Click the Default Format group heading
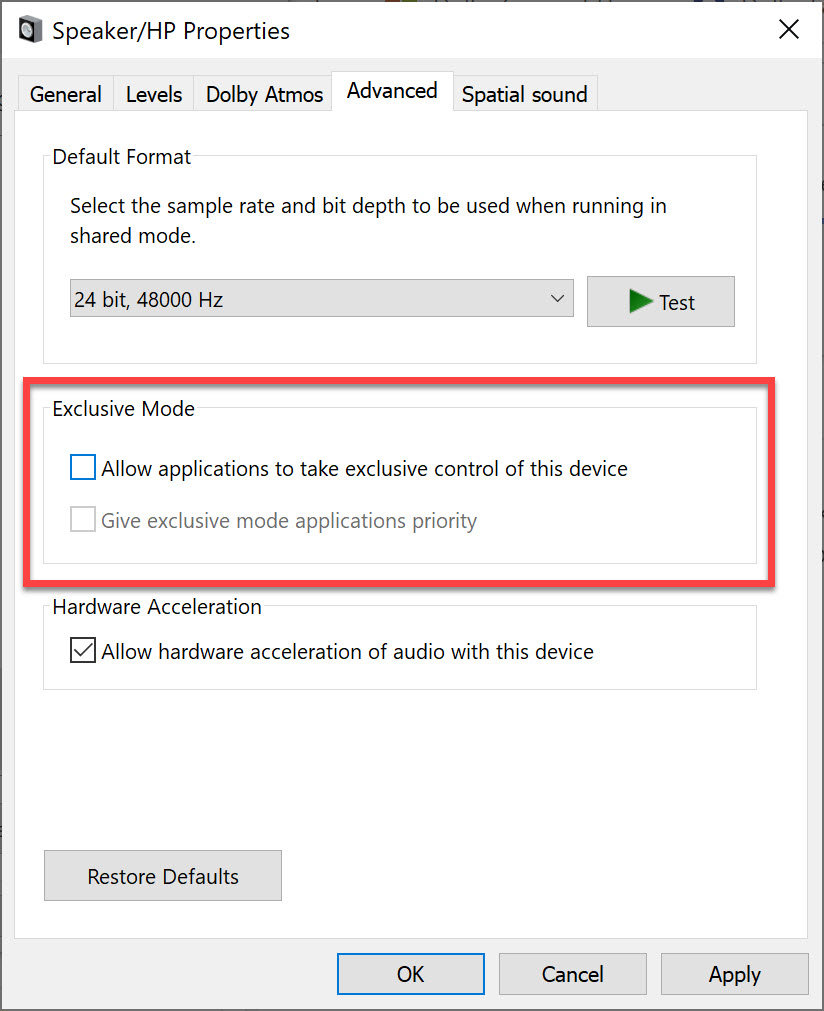 coord(122,157)
